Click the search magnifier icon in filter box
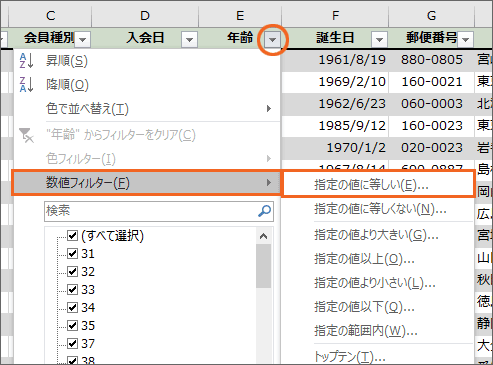This screenshot has height=365, width=493. point(264,211)
